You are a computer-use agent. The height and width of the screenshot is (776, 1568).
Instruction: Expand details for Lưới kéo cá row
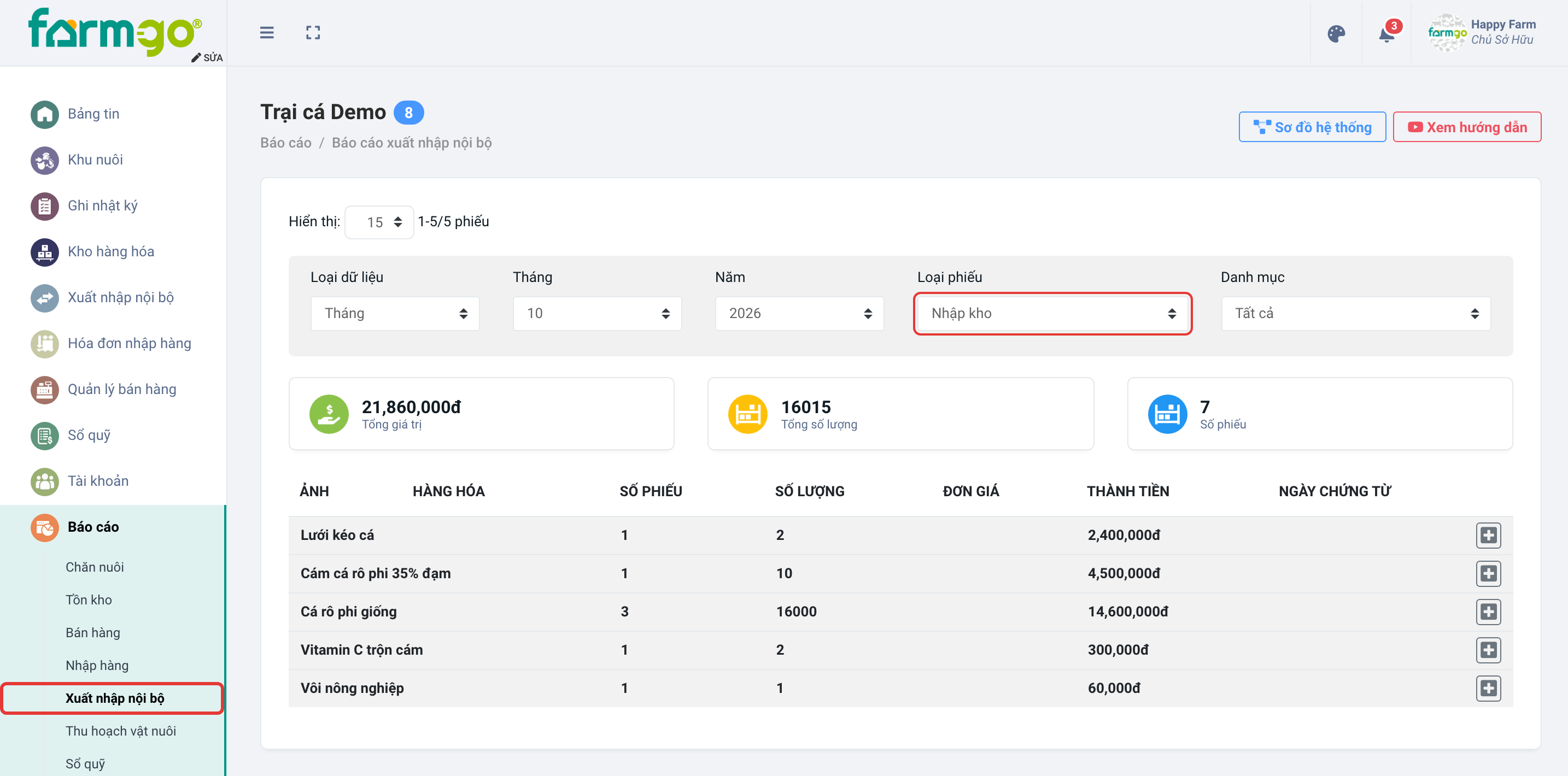1488,535
